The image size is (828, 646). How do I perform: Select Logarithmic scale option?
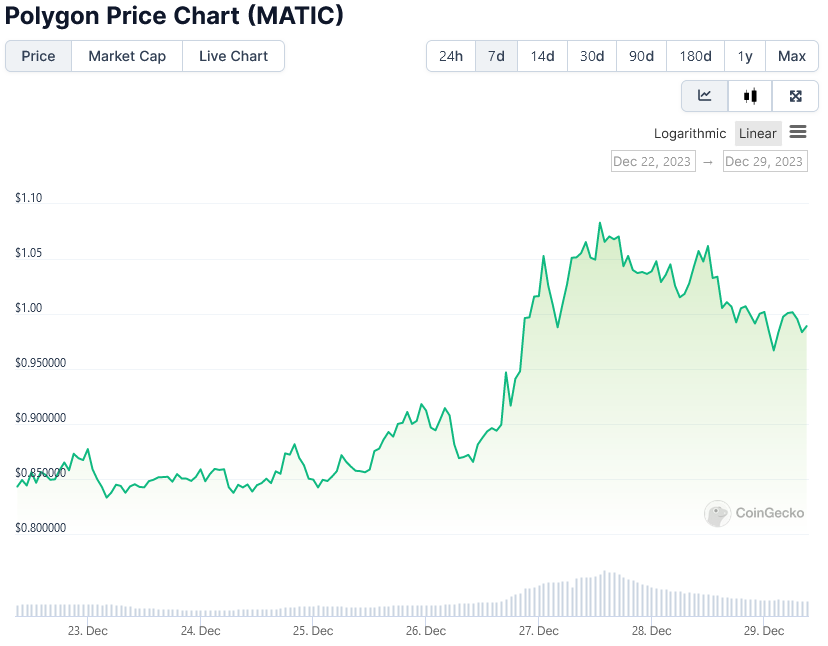[690, 133]
